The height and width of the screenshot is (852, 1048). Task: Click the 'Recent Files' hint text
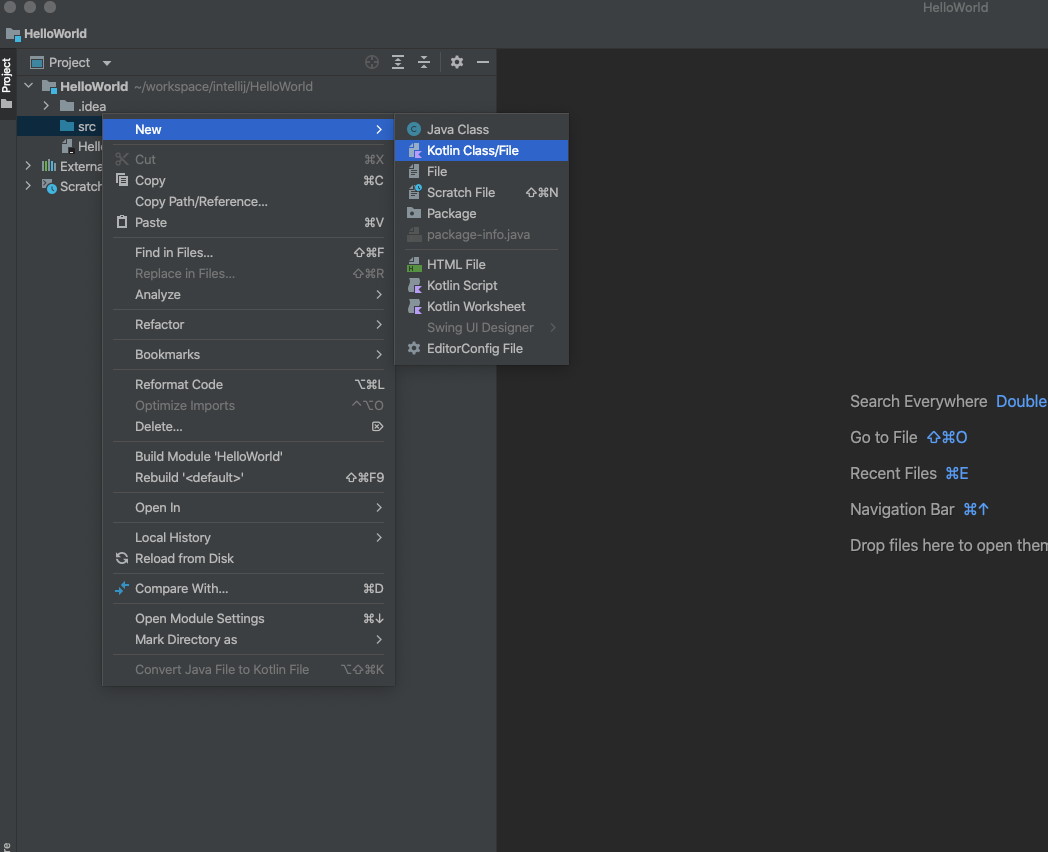(893, 473)
